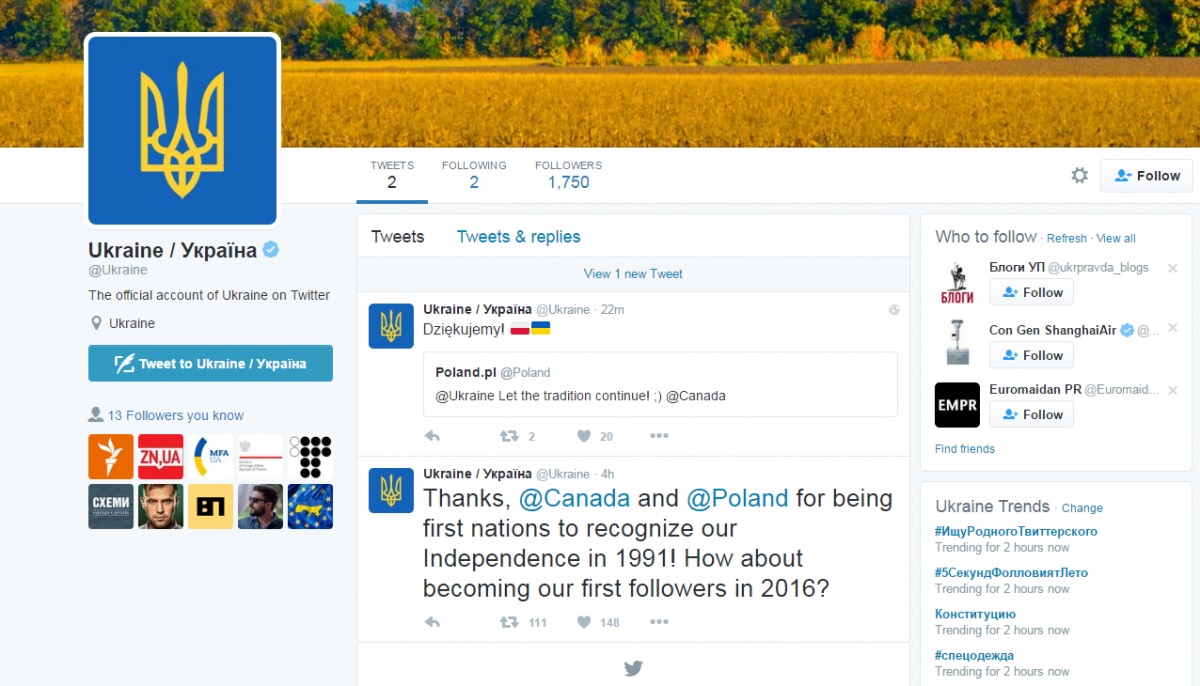
Task: Change the Ukraine Trends location
Action: tap(1082, 508)
